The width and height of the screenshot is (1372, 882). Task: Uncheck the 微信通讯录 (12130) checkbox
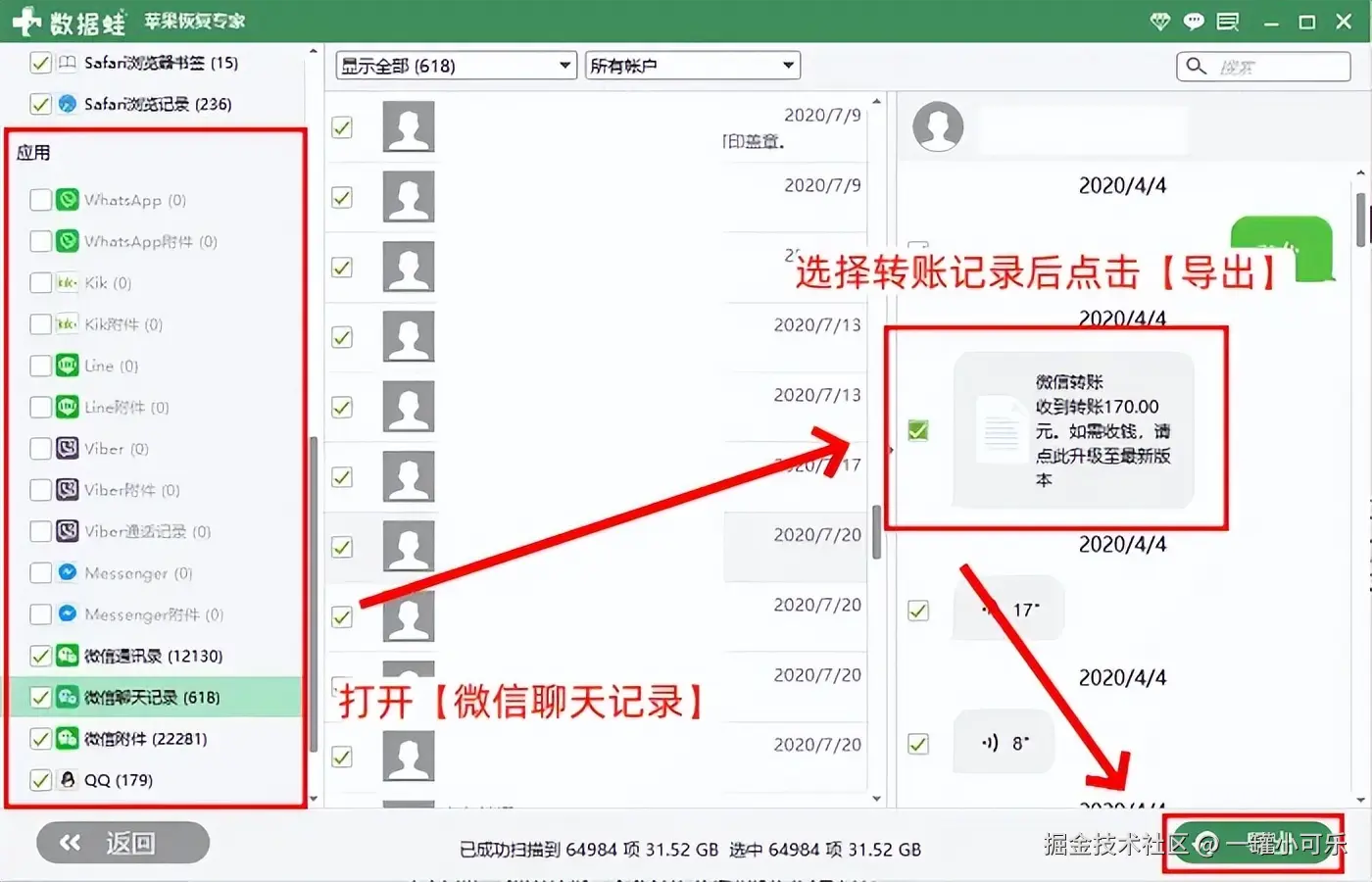pos(40,656)
